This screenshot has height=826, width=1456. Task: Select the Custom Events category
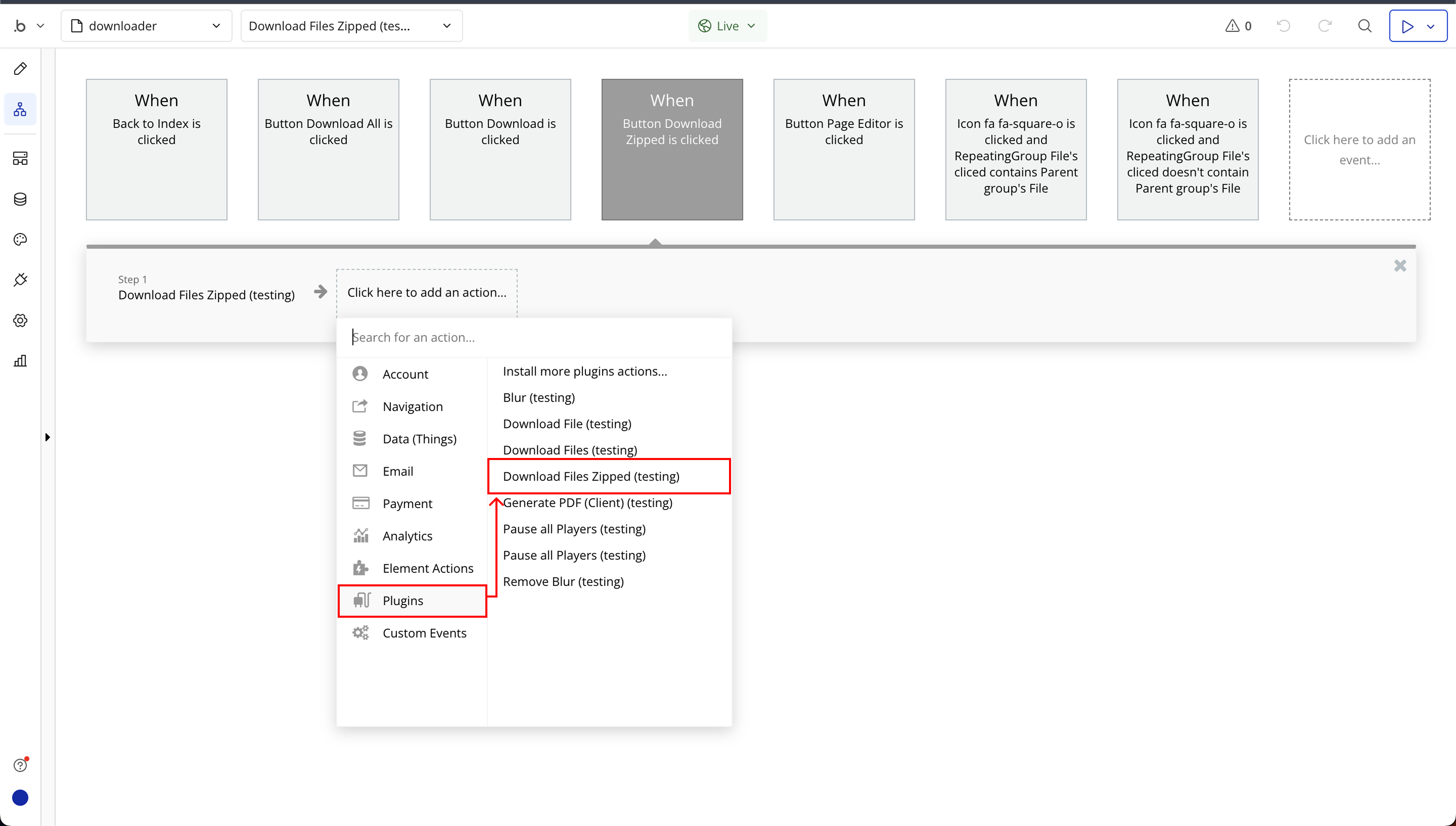pos(424,633)
